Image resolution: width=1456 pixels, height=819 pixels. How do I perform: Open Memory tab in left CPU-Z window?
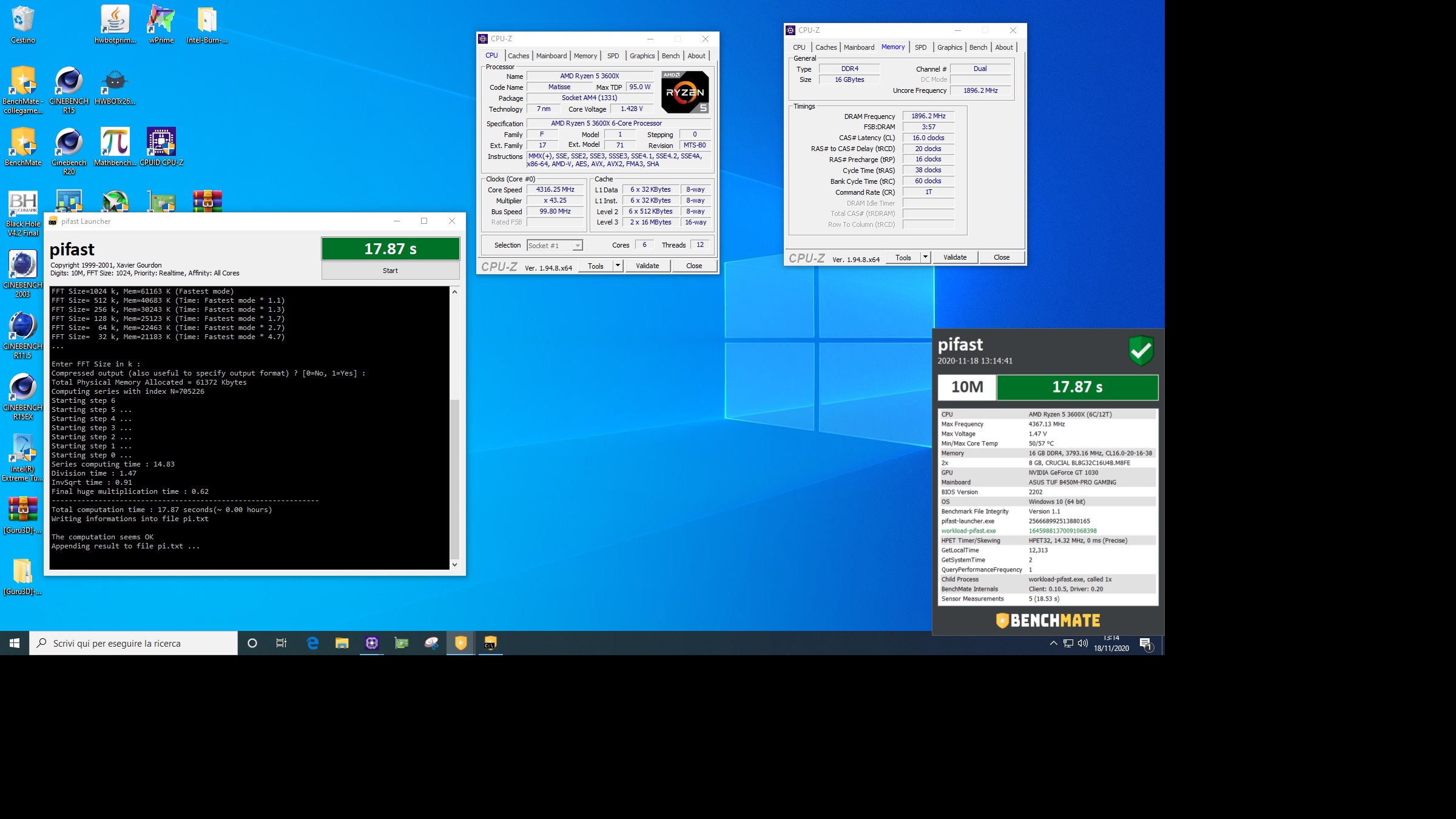[585, 56]
